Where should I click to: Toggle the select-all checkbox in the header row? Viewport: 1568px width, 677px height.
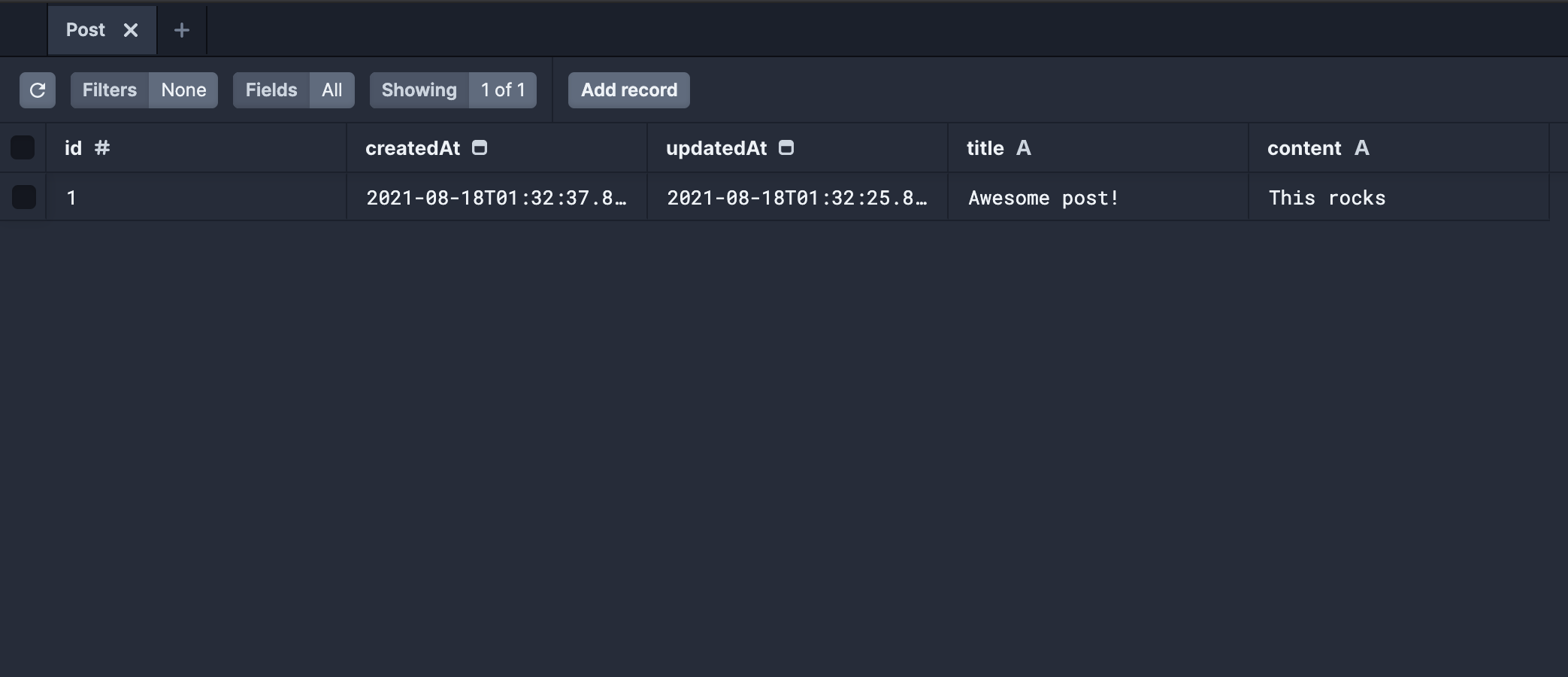pos(23,147)
